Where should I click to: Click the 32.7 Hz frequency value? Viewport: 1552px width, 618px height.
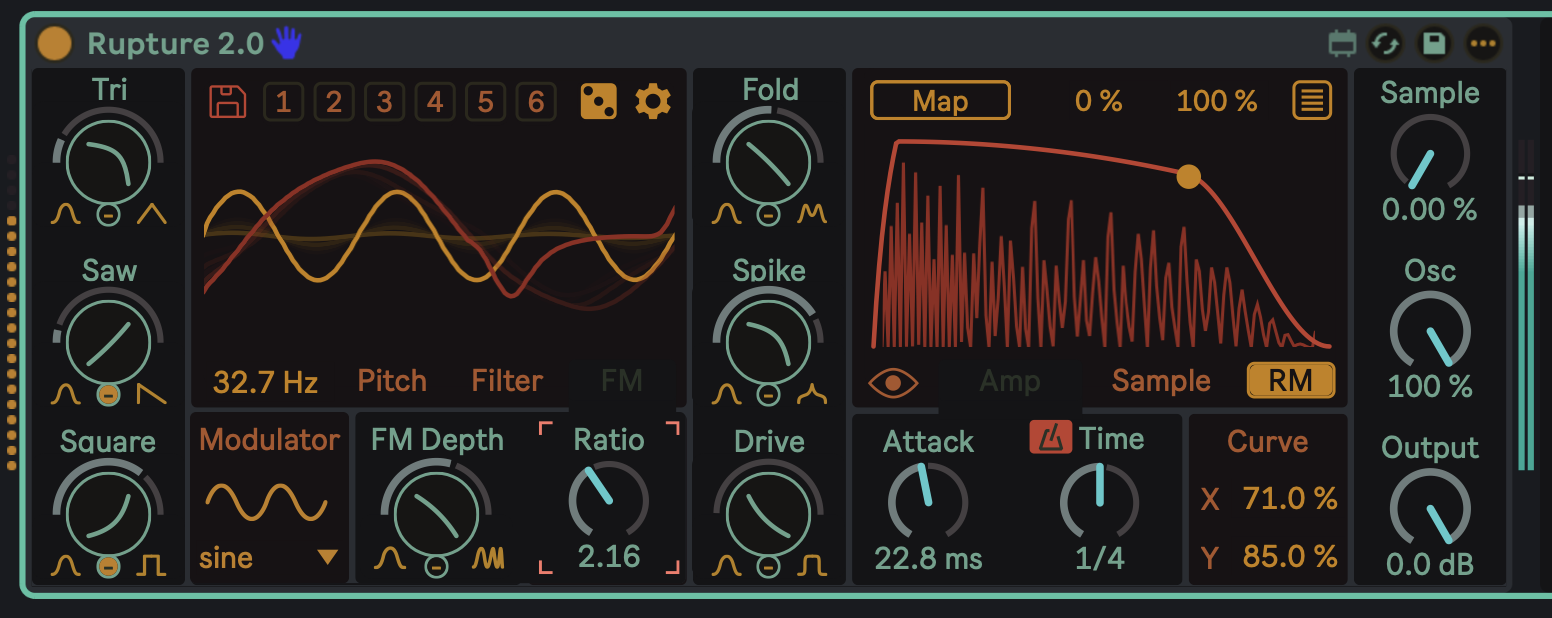pos(265,381)
